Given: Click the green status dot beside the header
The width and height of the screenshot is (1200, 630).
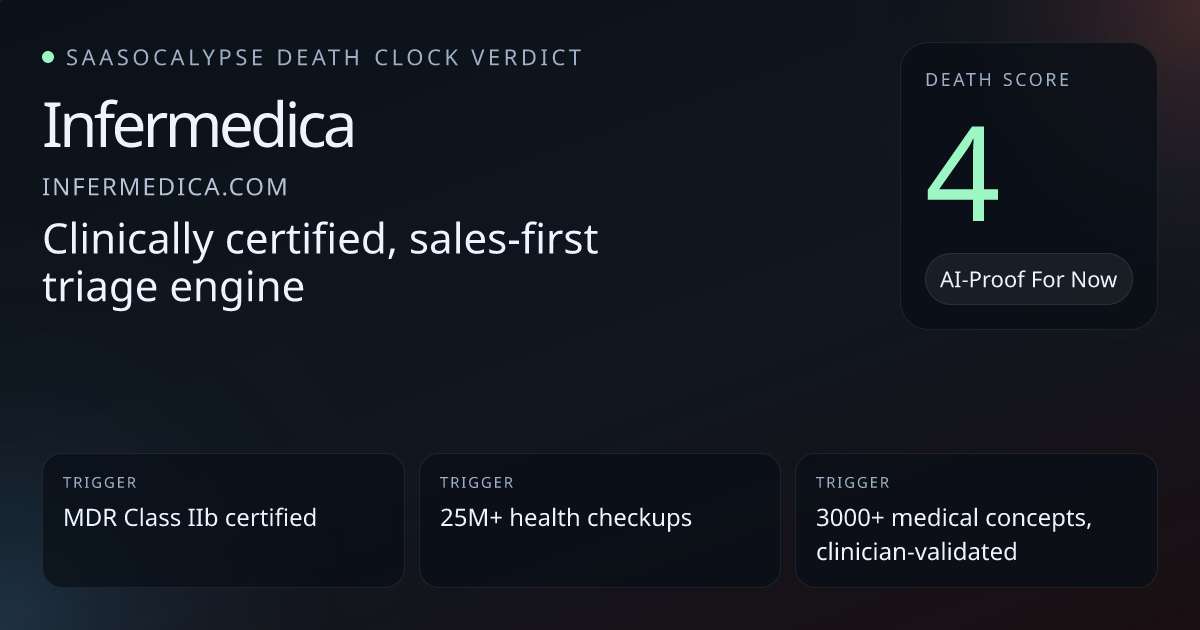Looking at the screenshot, I should [48, 57].
